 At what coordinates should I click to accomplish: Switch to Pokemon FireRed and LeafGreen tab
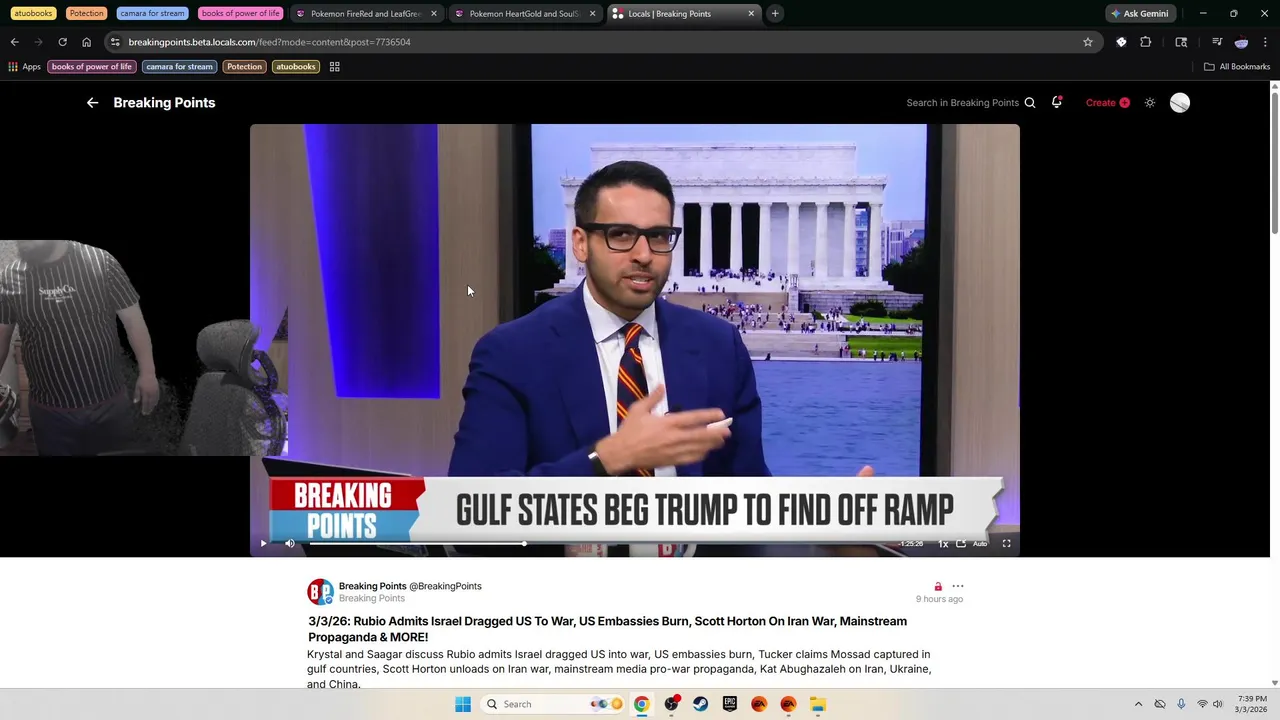366,14
